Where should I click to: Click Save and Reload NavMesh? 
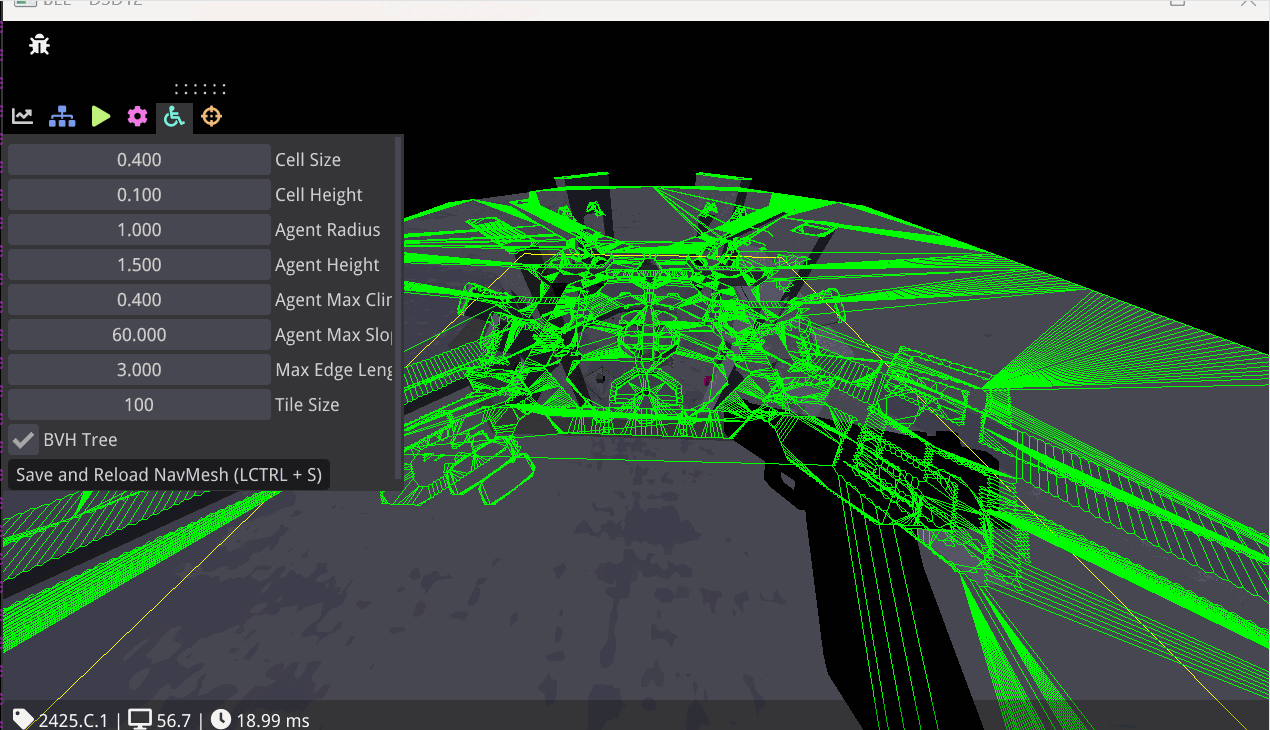pyautogui.click(x=168, y=474)
